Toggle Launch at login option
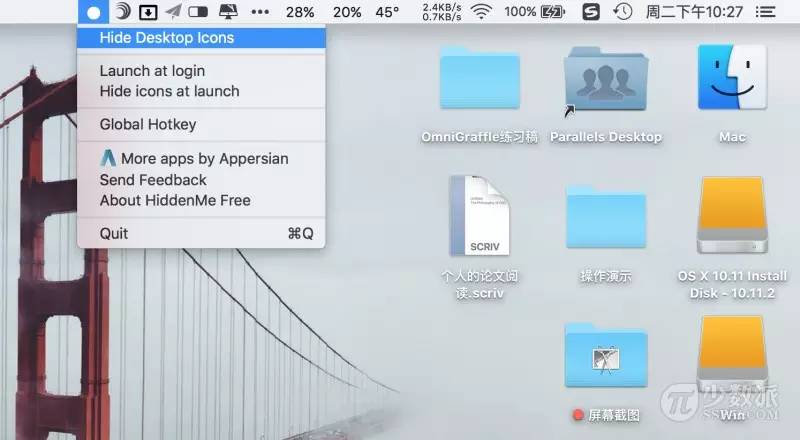The width and height of the screenshot is (800, 440). pyautogui.click(x=152, y=71)
